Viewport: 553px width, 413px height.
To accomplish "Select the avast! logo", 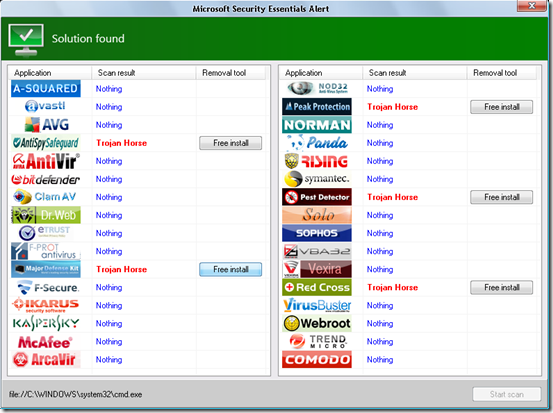I will point(45,106).
